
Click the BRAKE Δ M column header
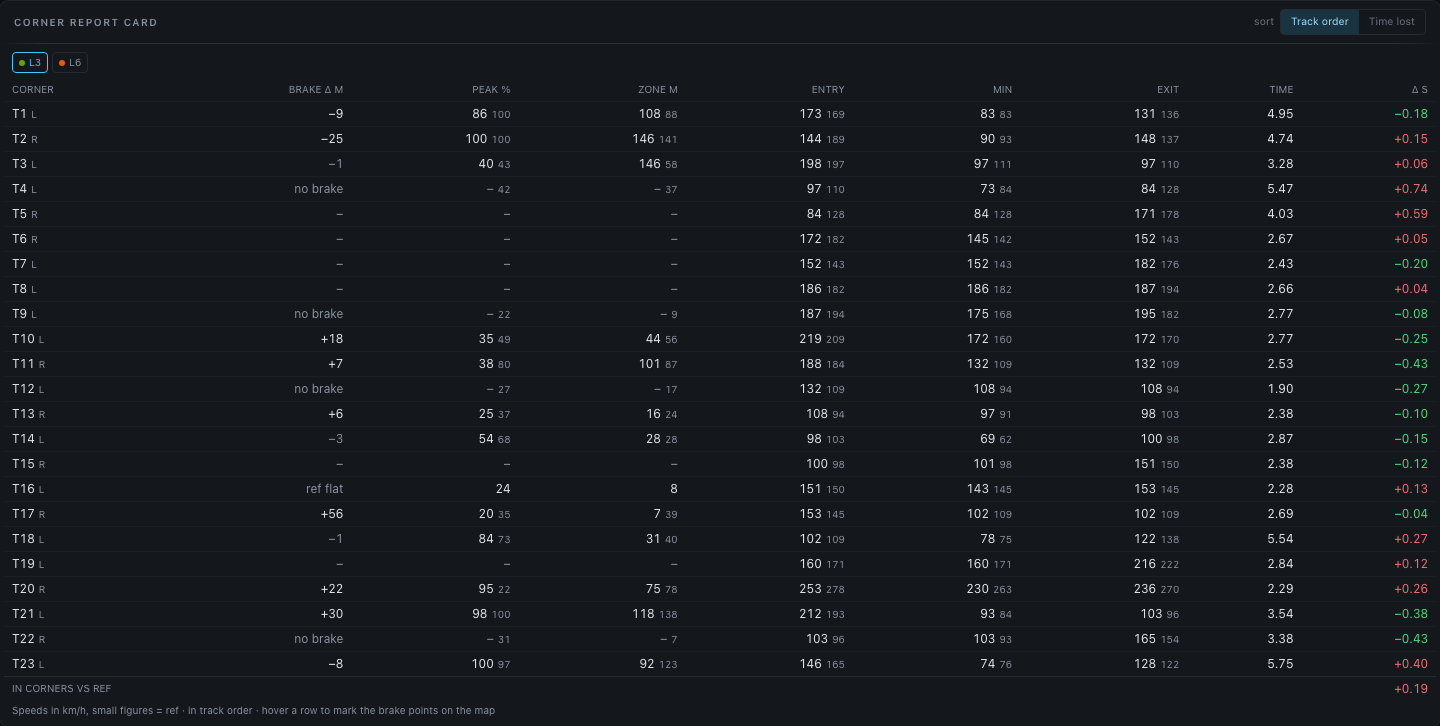(x=316, y=90)
